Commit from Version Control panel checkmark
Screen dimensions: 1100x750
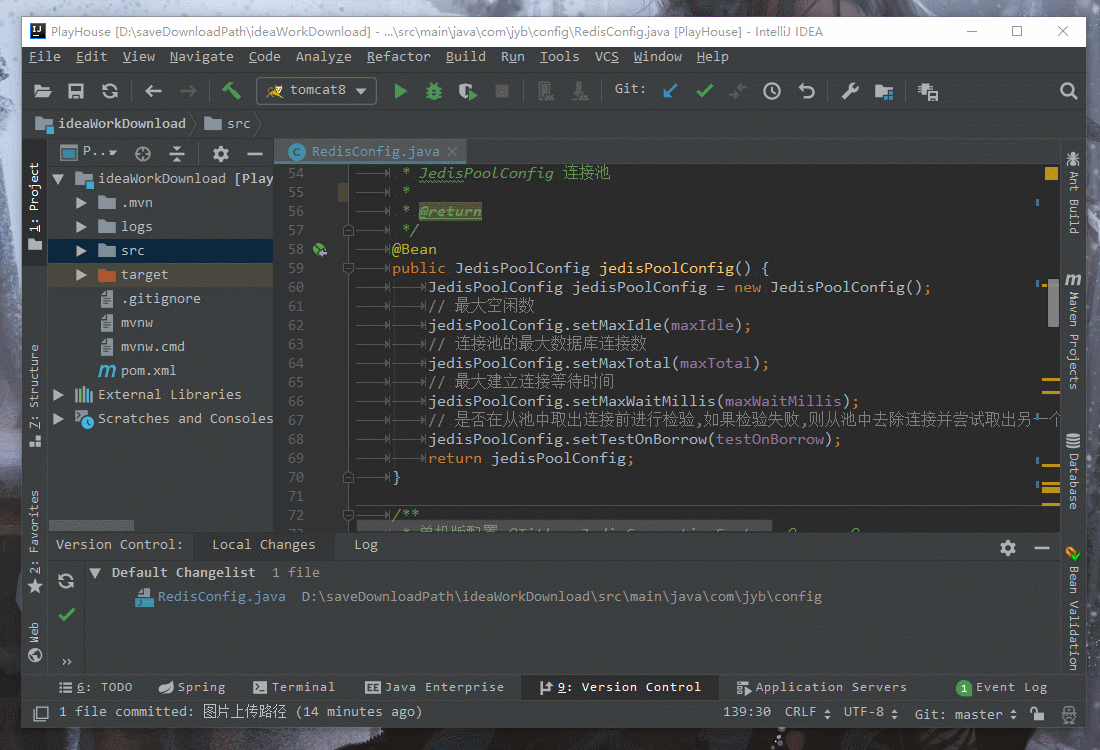[67, 615]
